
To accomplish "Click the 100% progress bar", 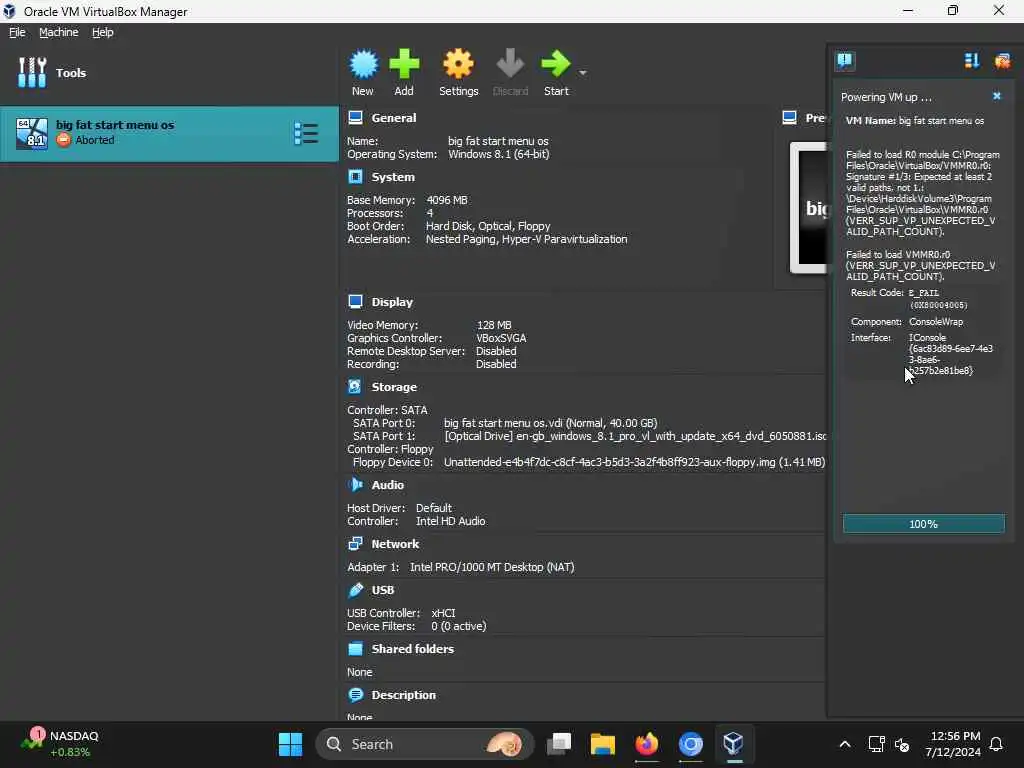I will tap(923, 524).
